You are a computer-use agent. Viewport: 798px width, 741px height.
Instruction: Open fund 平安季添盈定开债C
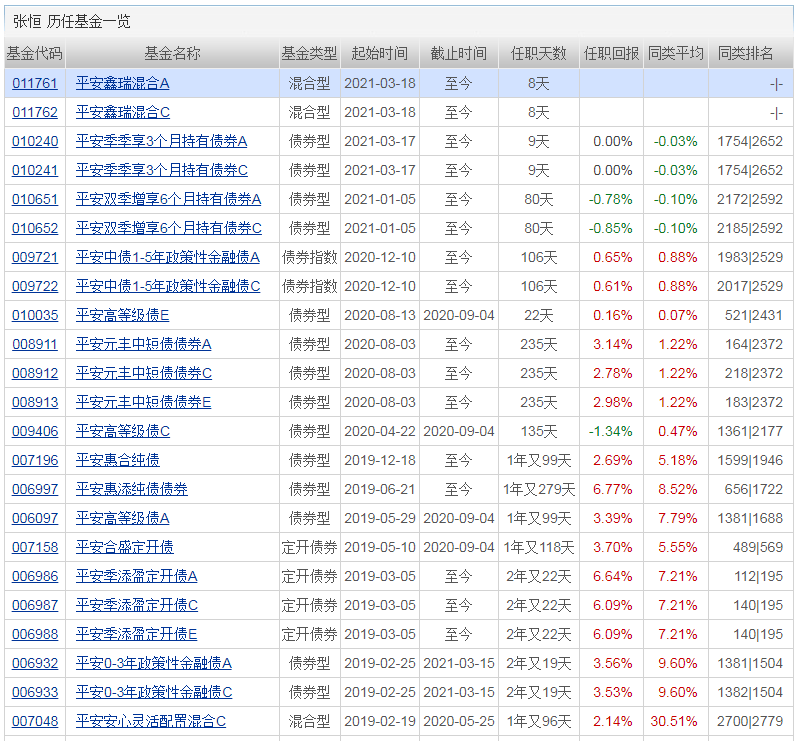(x=137, y=606)
